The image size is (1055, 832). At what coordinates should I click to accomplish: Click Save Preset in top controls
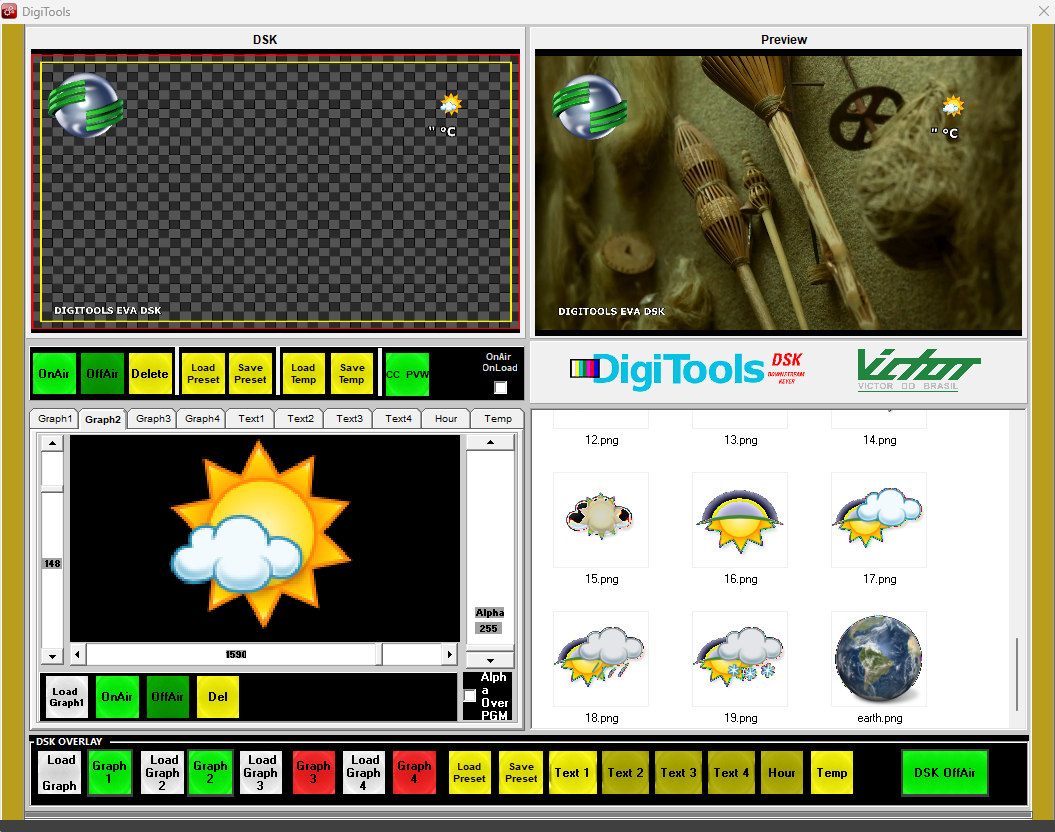pyautogui.click(x=250, y=374)
